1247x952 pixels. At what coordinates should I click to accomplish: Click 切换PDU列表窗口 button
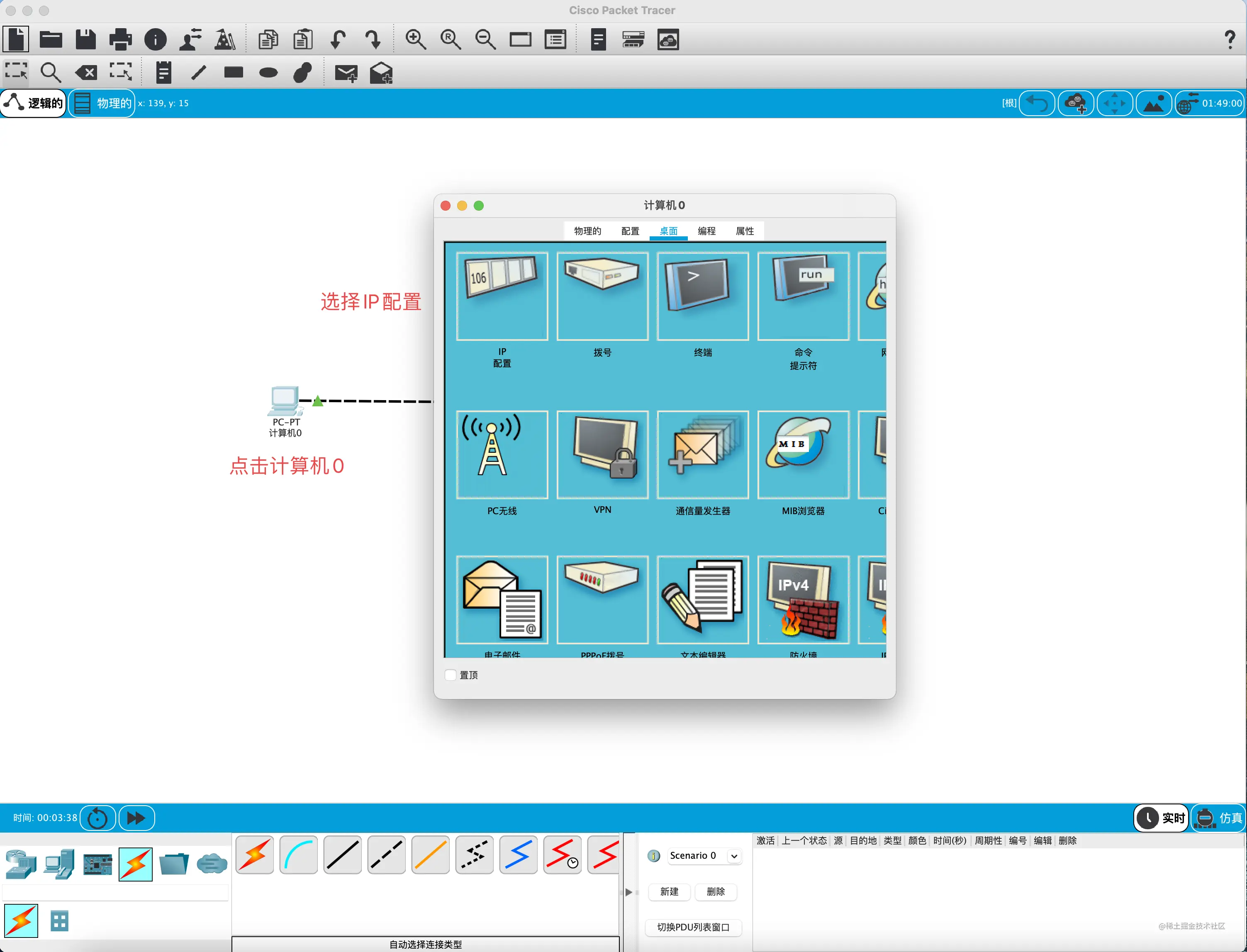pos(693,927)
